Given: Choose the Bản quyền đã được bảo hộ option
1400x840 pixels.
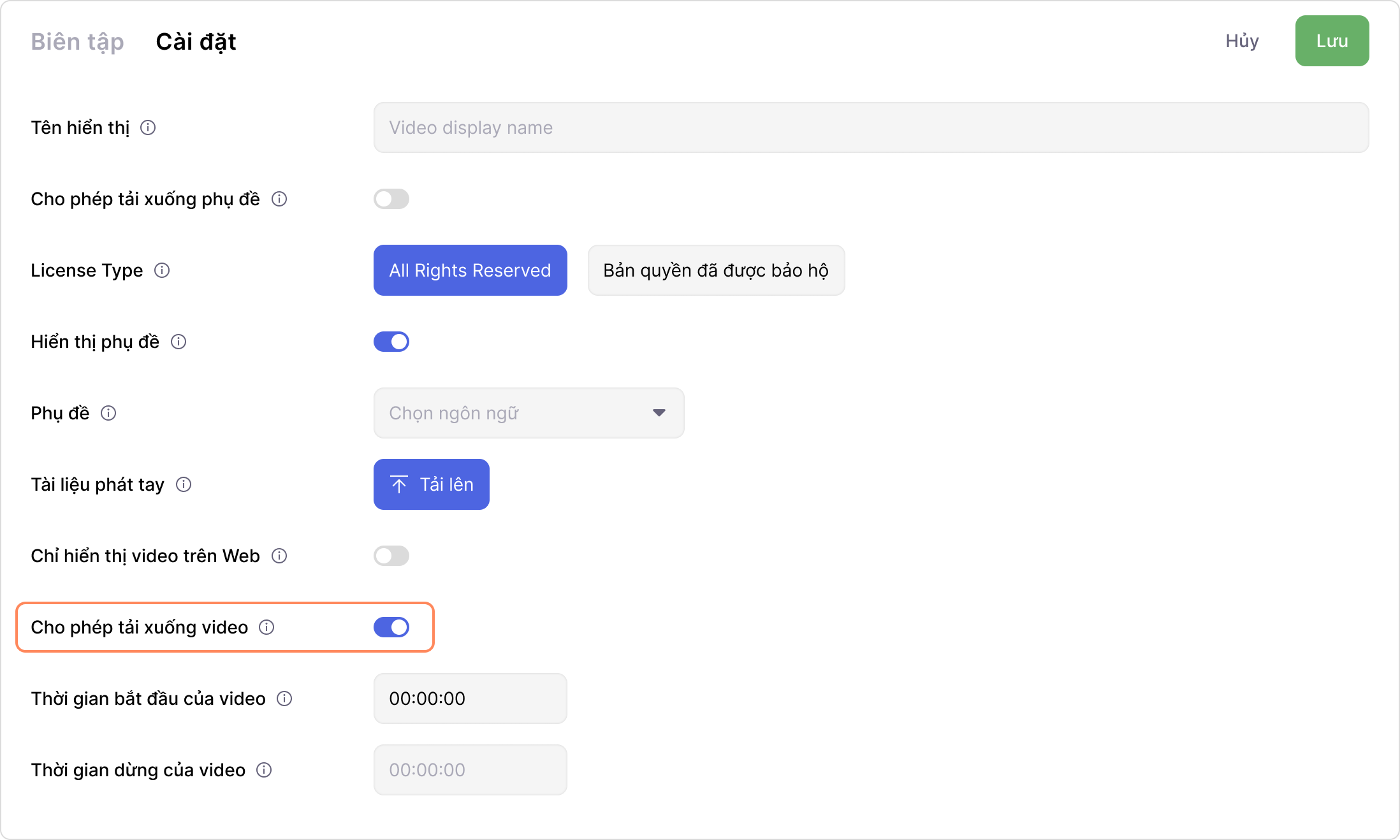Looking at the screenshot, I should [716, 270].
